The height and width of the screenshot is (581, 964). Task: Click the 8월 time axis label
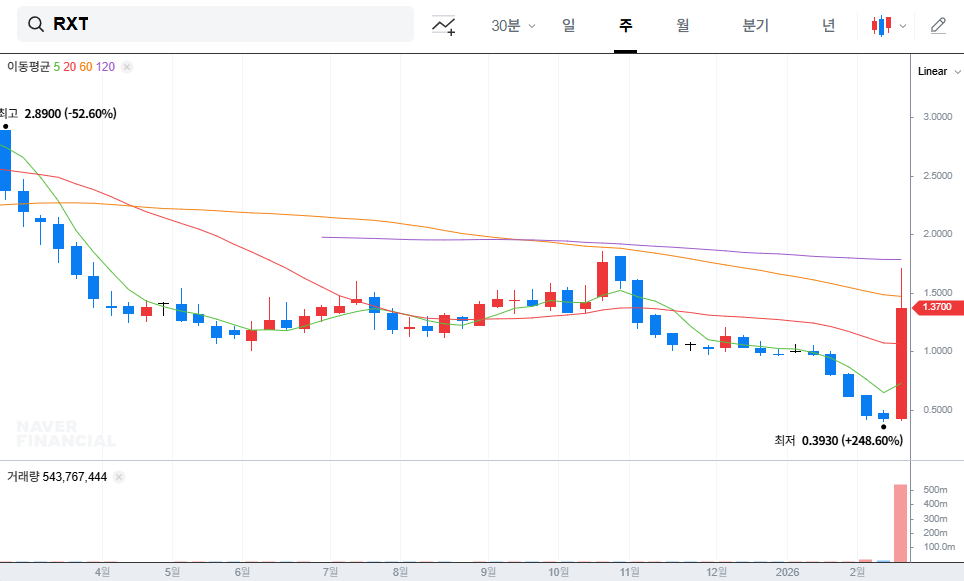[400, 572]
